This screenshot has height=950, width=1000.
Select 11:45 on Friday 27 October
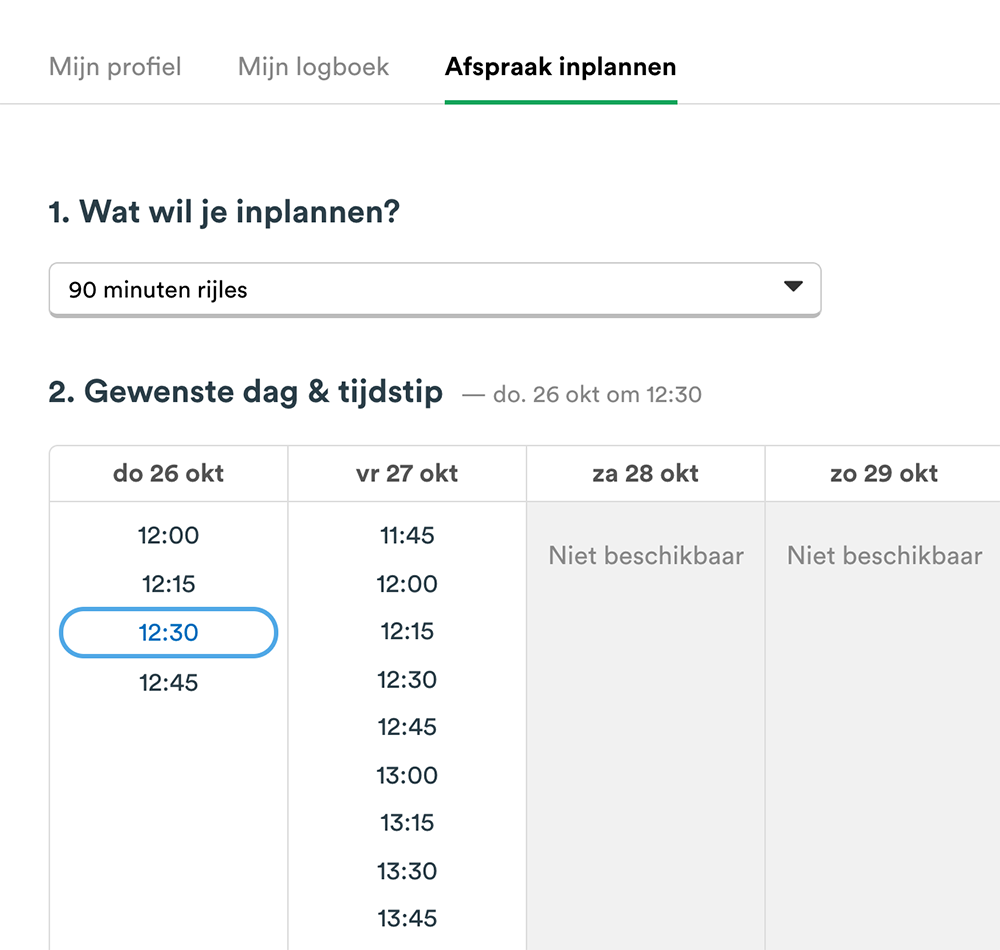pos(406,535)
